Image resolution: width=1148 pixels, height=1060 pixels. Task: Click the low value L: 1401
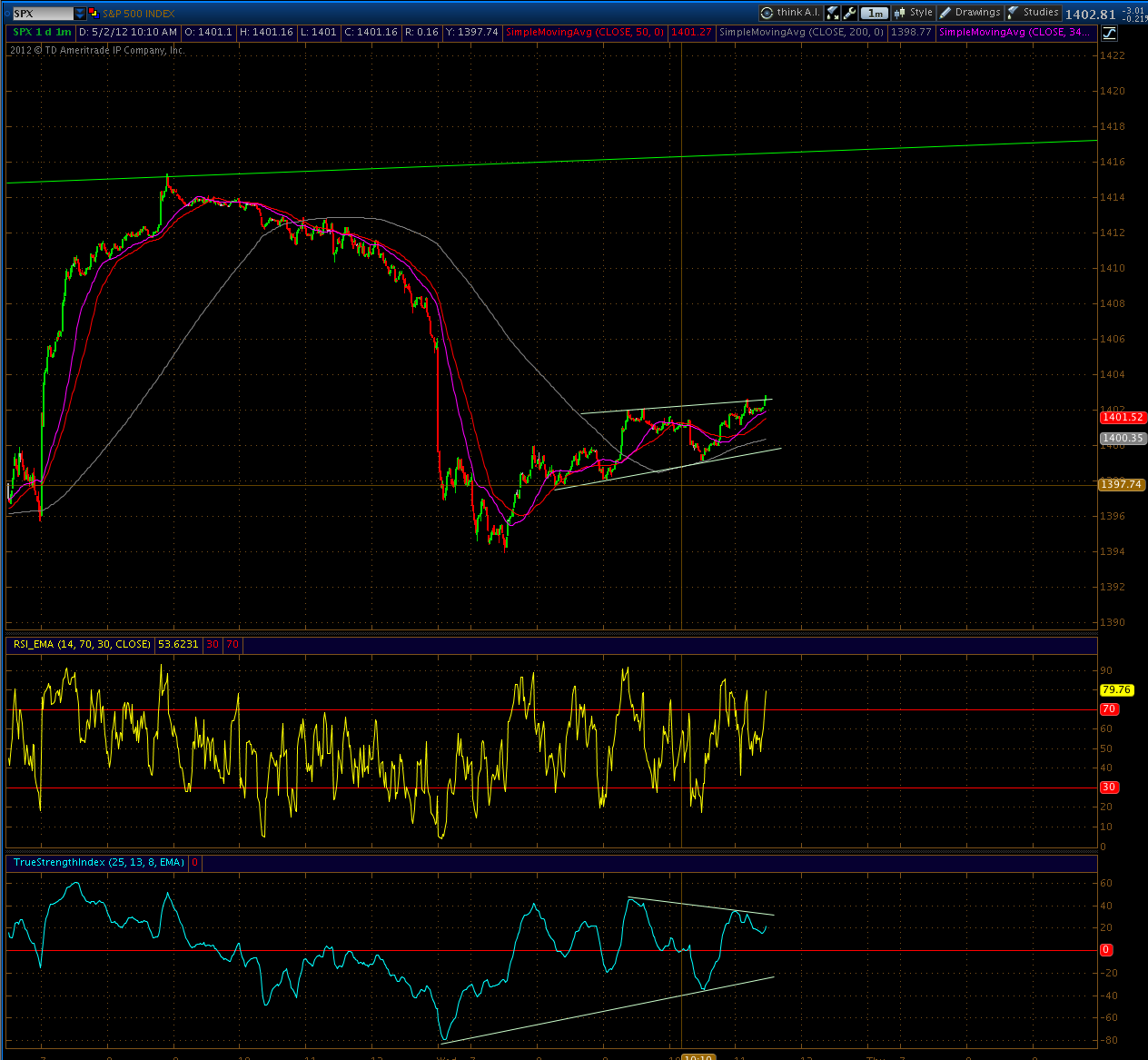coord(318,32)
